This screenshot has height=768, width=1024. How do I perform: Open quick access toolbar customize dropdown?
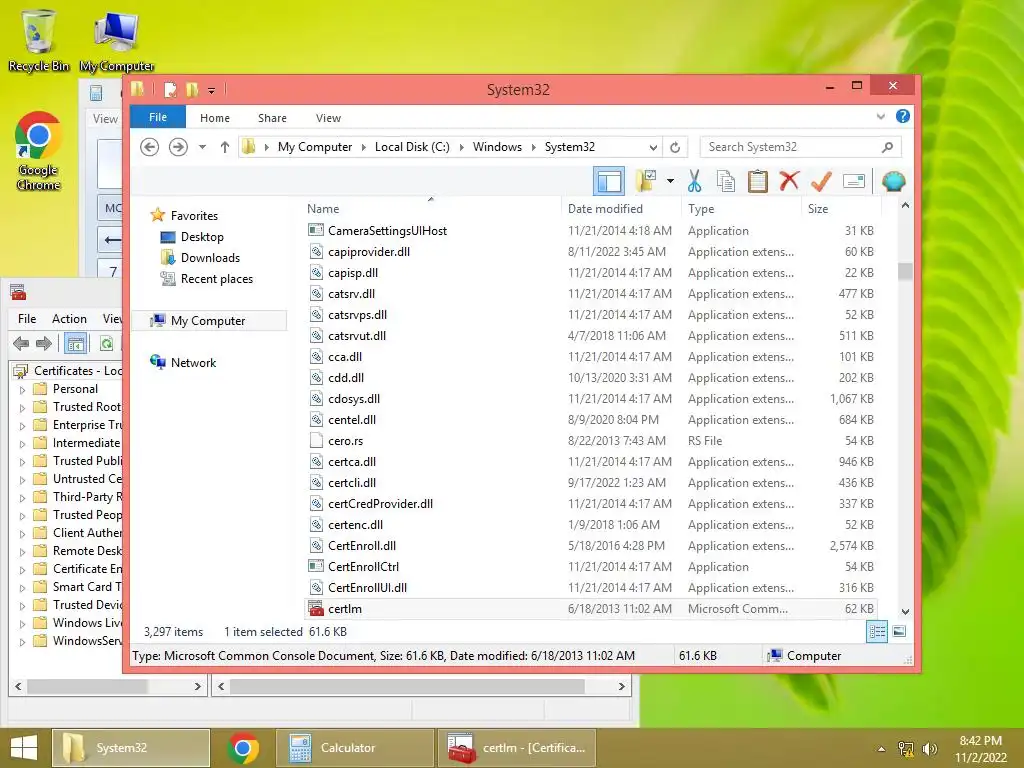tap(212, 91)
